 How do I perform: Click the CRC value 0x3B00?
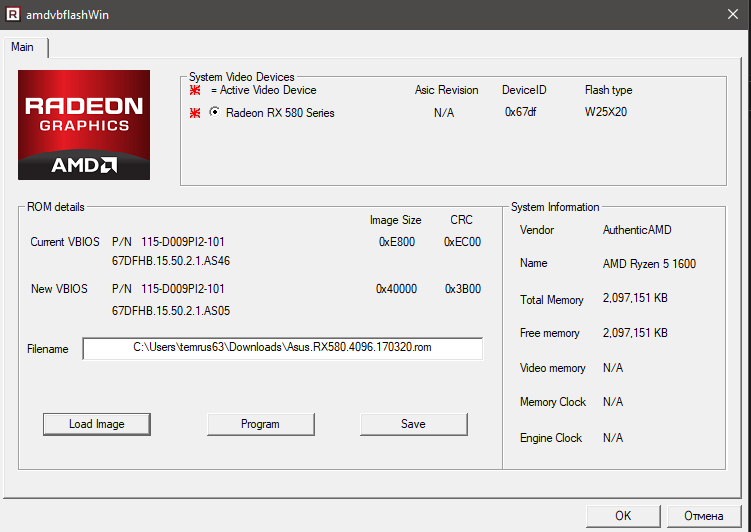(x=463, y=289)
